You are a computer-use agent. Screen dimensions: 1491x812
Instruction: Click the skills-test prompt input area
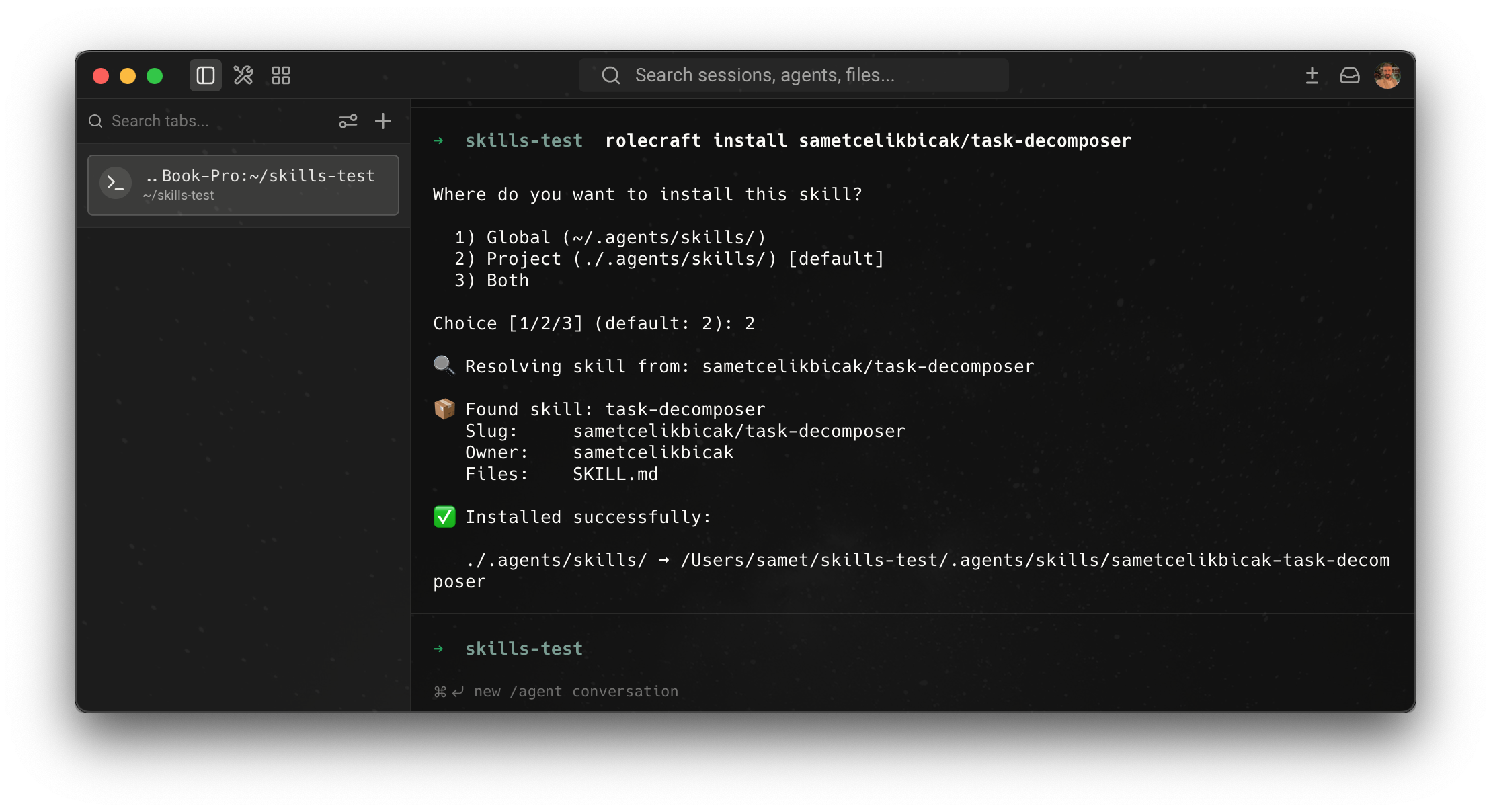click(913, 649)
